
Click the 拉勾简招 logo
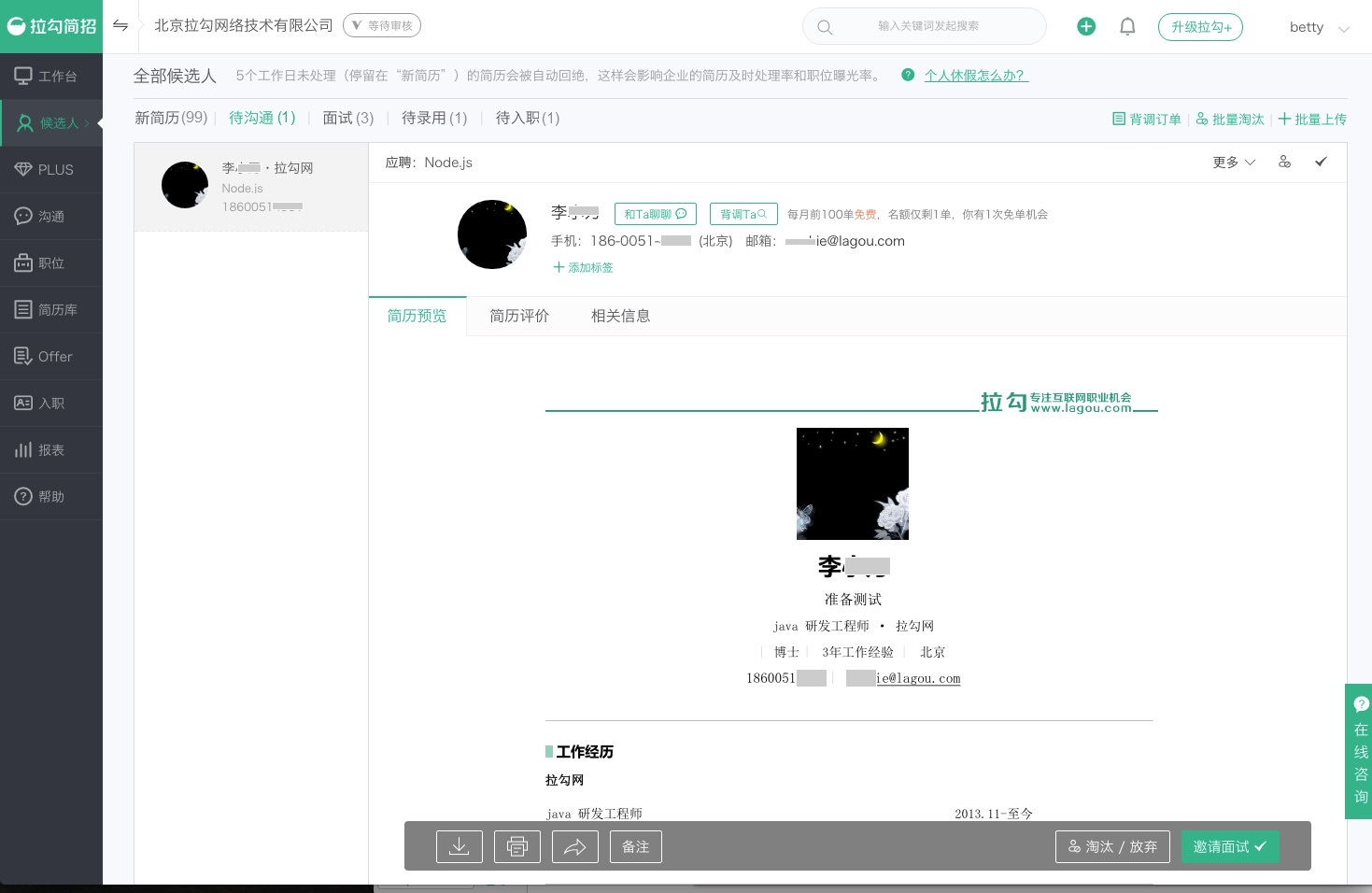(51, 26)
